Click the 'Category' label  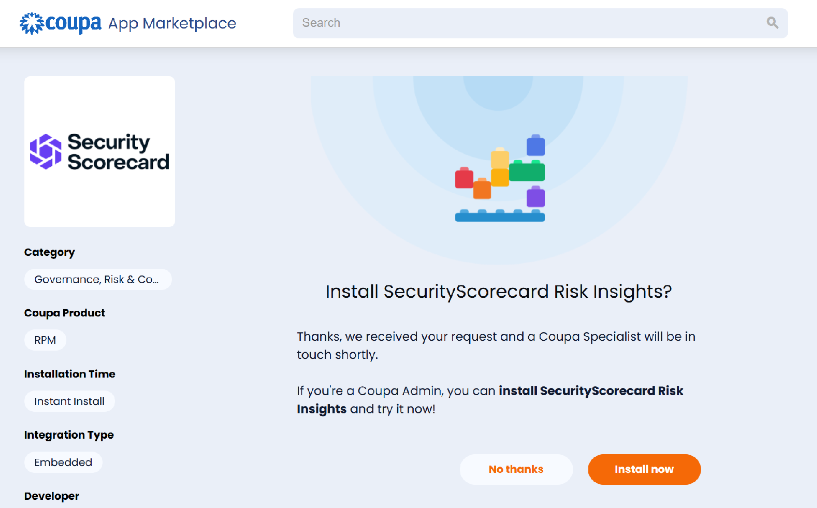point(49,252)
